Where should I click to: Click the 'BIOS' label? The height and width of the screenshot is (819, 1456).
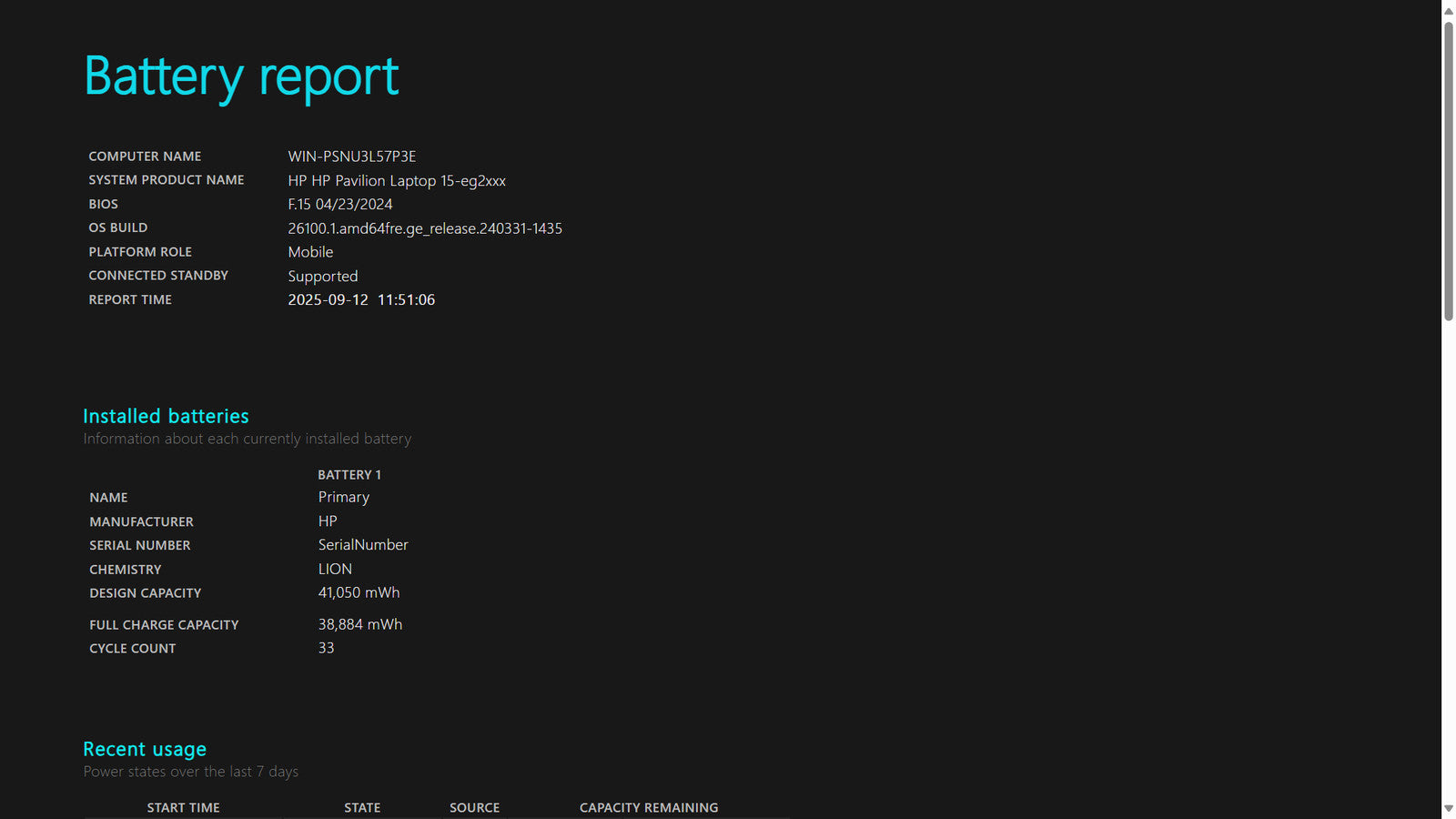pyautogui.click(x=104, y=205)
